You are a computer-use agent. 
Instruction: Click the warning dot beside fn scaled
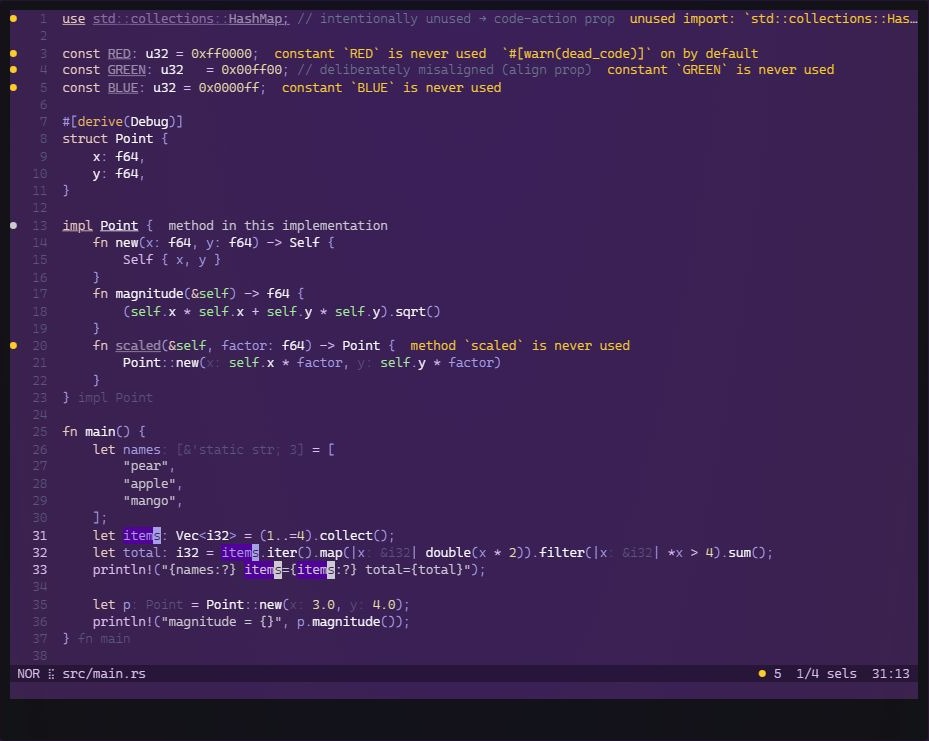(x=14, y=345)
